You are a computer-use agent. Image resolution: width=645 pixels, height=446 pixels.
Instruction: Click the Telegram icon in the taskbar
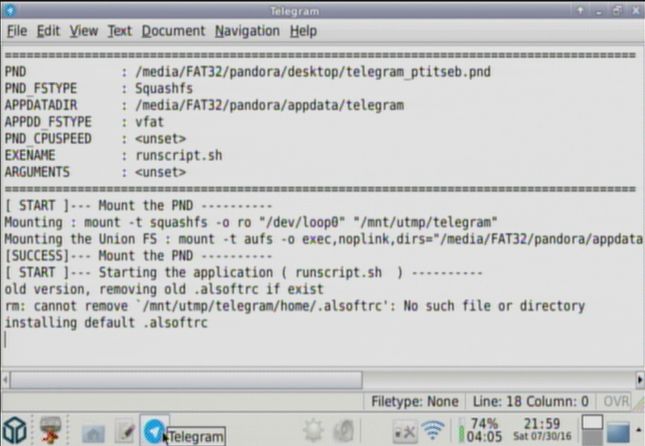click(x=154, y=430)
